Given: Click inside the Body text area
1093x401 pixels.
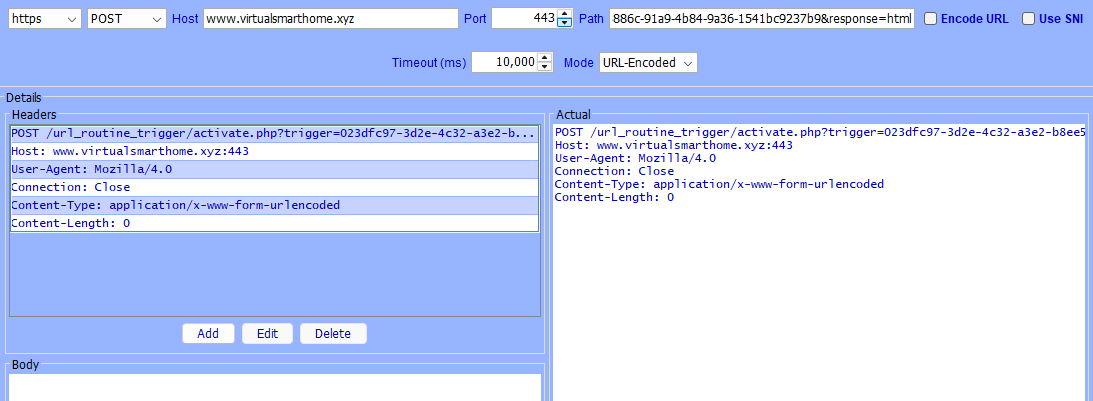Looking at the screenshot, I should click(x=275, y=387).
